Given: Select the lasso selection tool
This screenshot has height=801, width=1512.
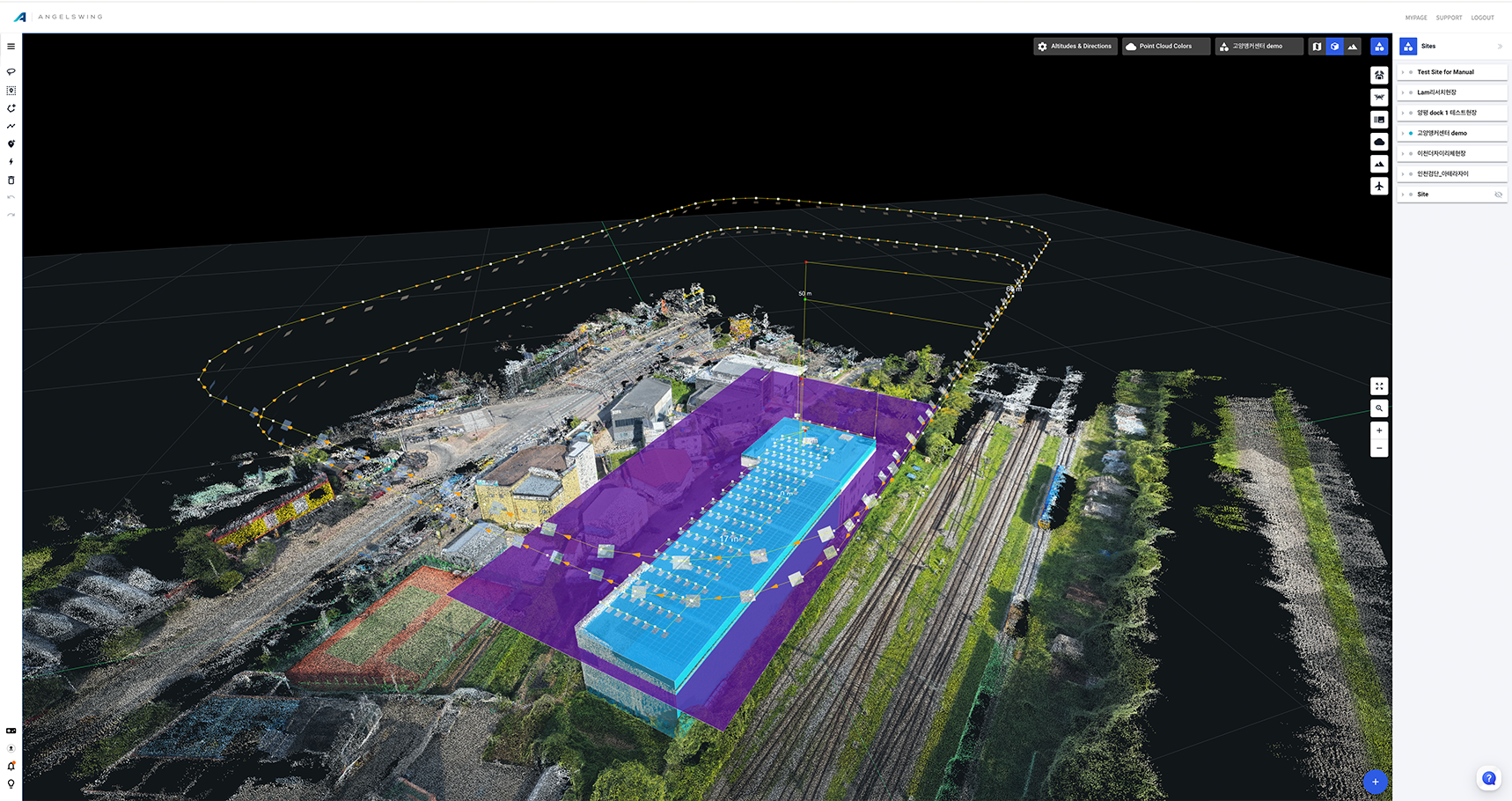Looking at the screenshot, I should (x=11, y=72).
